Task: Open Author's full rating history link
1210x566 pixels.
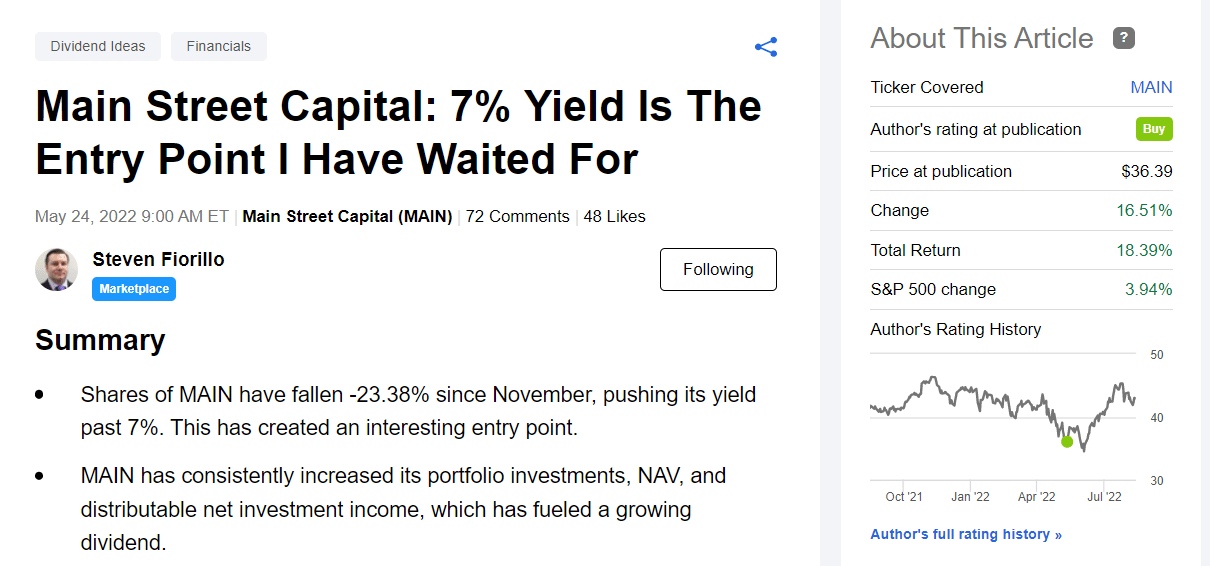Action: click(966, 534)
